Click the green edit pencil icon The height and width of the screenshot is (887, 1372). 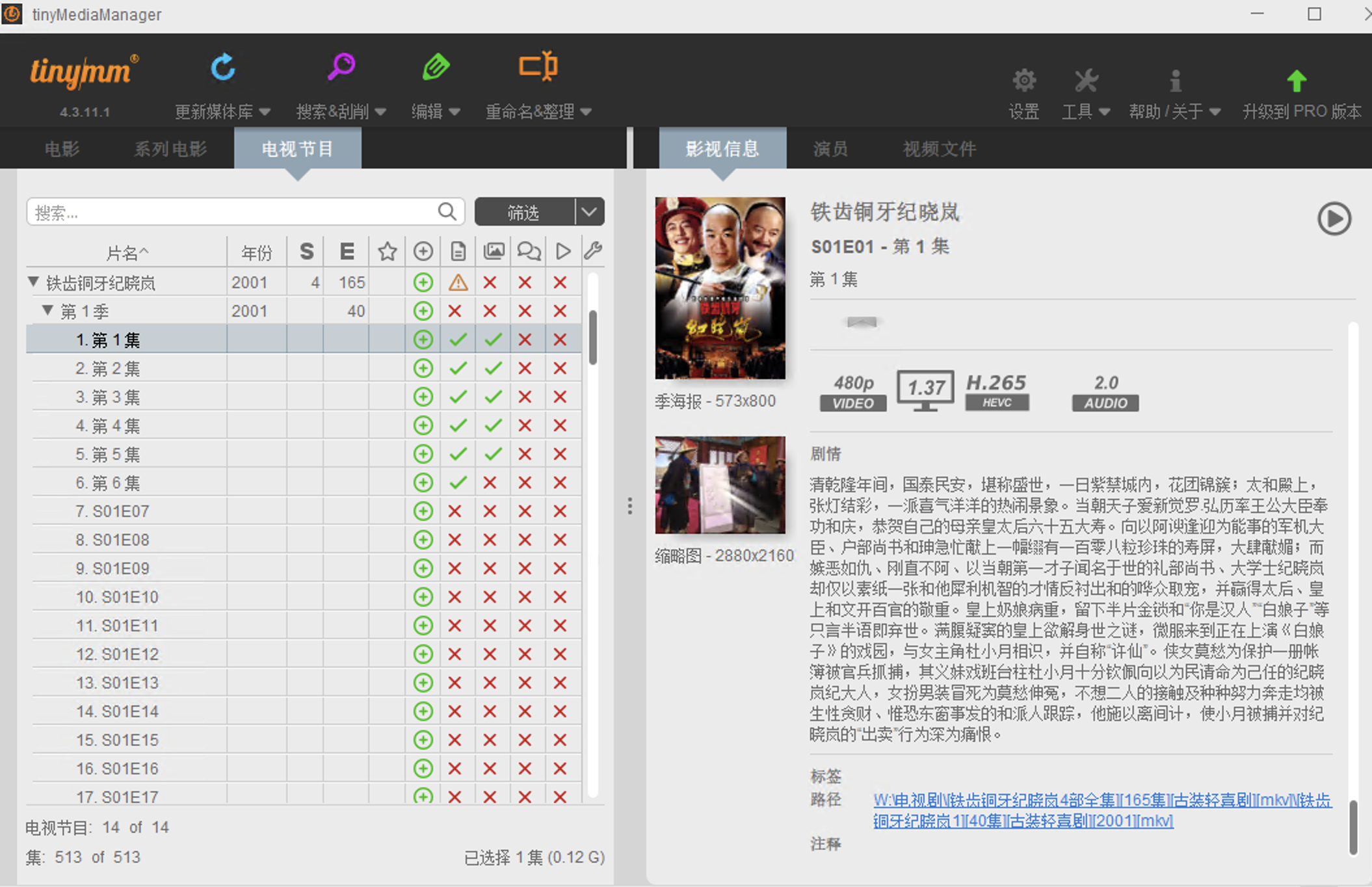[436, 67]
